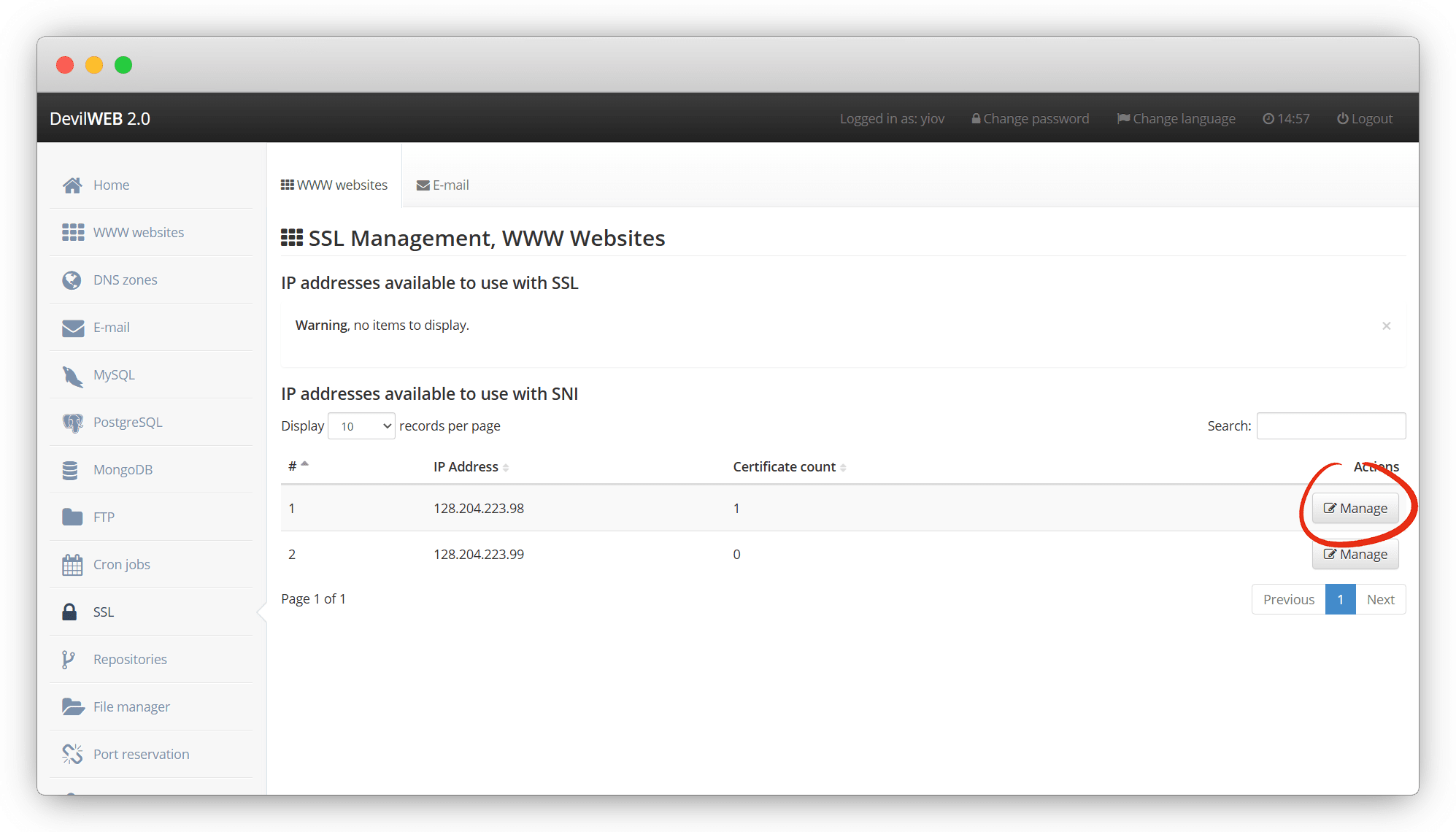The width and height of the screenshot is (1456, 832).
Task: Click the Repositories branch icon
Action: point(69,660)
